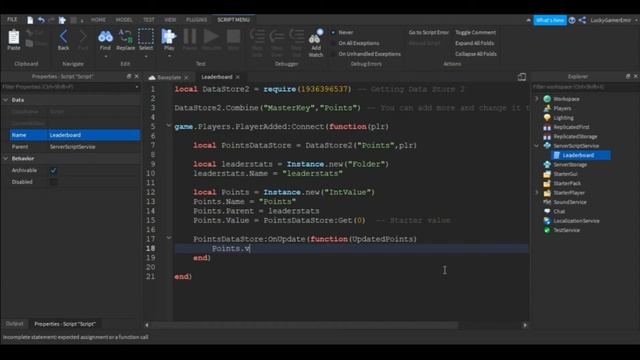Click the editor horizontal scrollbar
Viewport: 640px width, 360px height.
[304, 325]
